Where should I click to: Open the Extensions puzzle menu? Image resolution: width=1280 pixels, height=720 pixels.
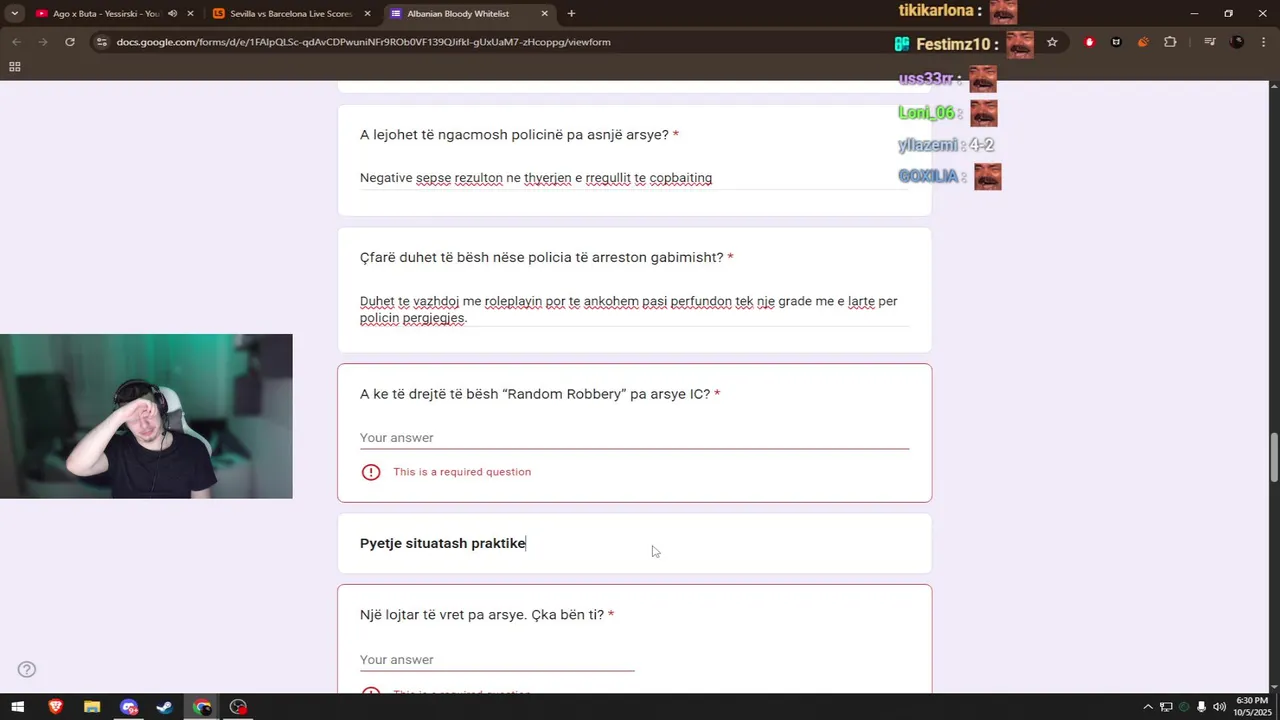coord(1170,42)
